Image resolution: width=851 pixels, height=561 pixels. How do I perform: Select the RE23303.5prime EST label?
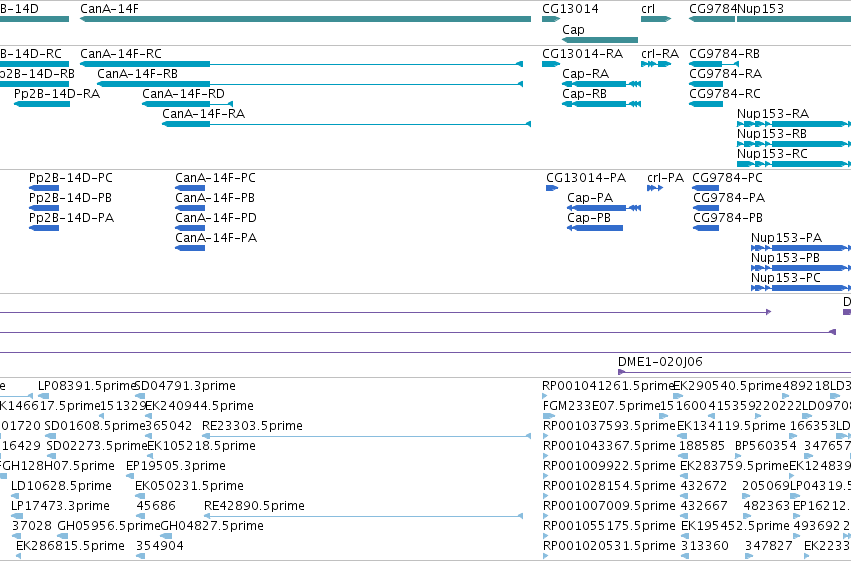(252, 426)
